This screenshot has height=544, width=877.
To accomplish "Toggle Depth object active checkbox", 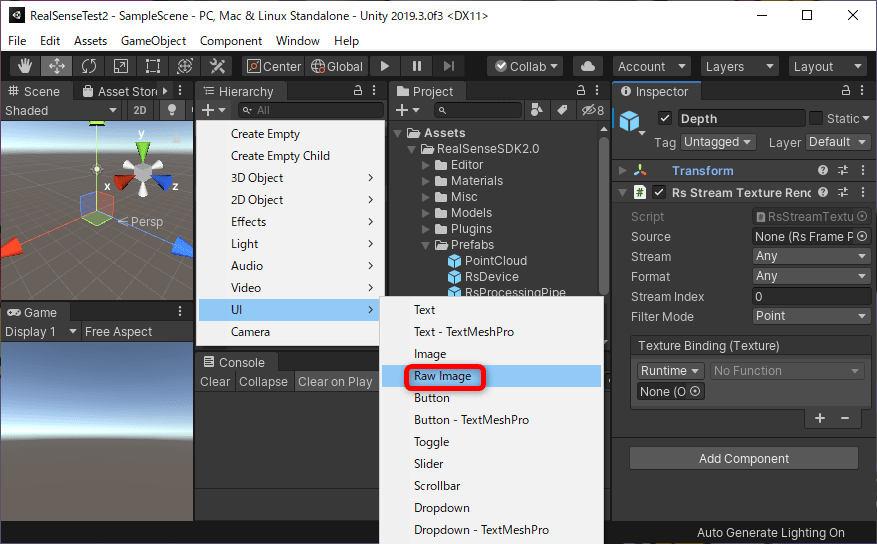I will 664,118.
